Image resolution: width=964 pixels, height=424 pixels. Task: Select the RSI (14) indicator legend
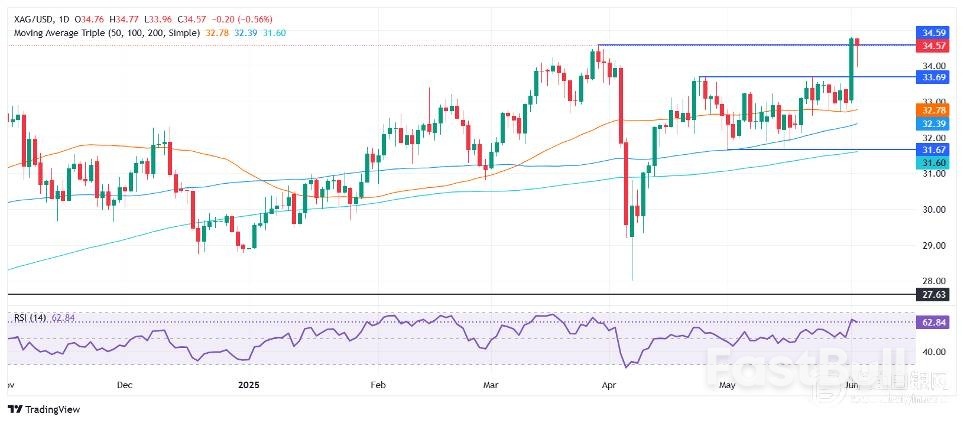(x=26, y=318)
